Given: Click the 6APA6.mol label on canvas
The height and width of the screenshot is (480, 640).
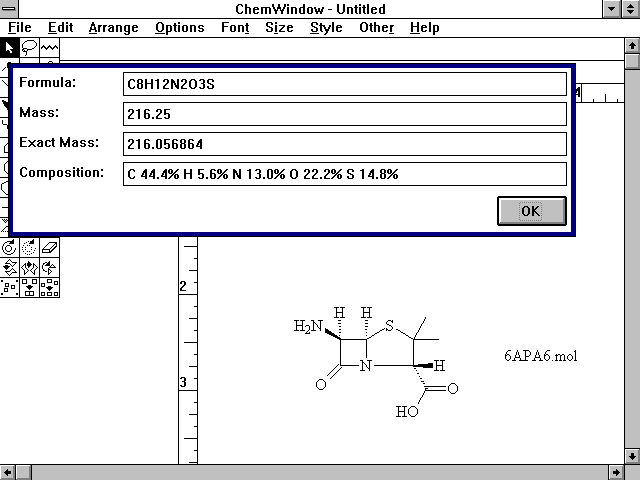Looking at the screenshot, I should tap(541, 356).
